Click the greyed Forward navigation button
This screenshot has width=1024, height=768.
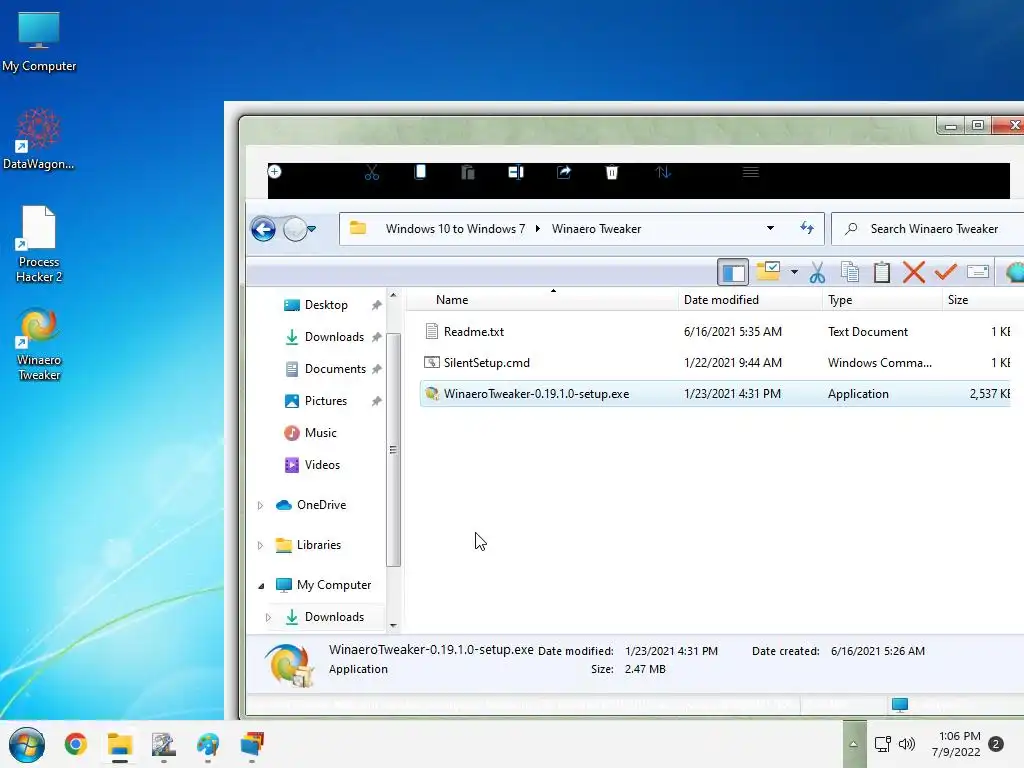[295, 229]
